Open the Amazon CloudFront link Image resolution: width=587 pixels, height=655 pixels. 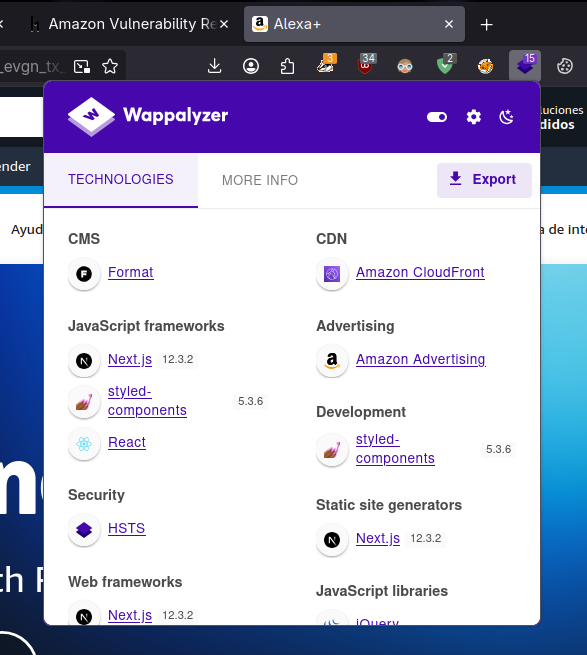tap(420, 272)
